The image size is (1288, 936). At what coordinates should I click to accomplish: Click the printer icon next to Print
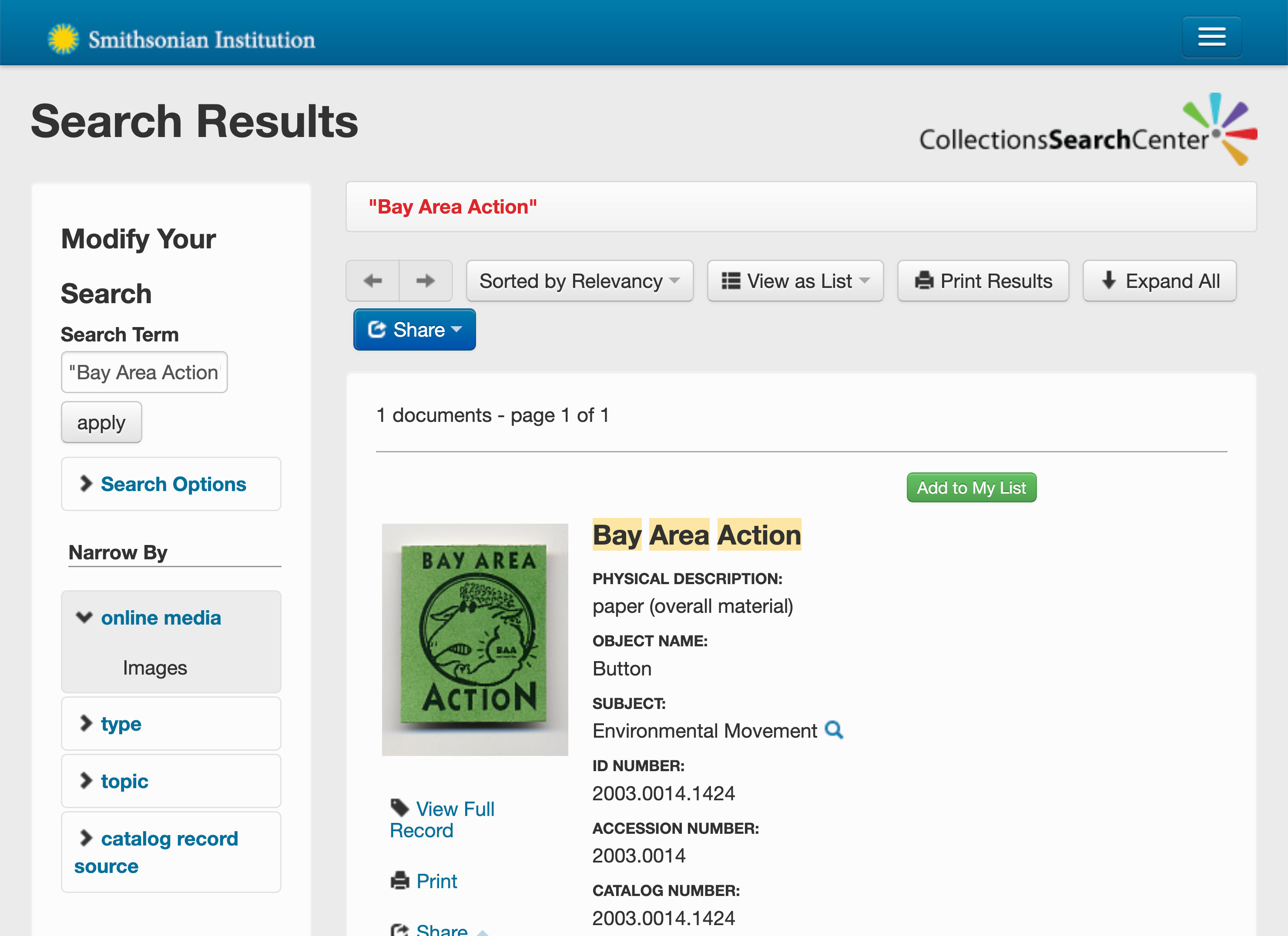click(x=400, y=880)
